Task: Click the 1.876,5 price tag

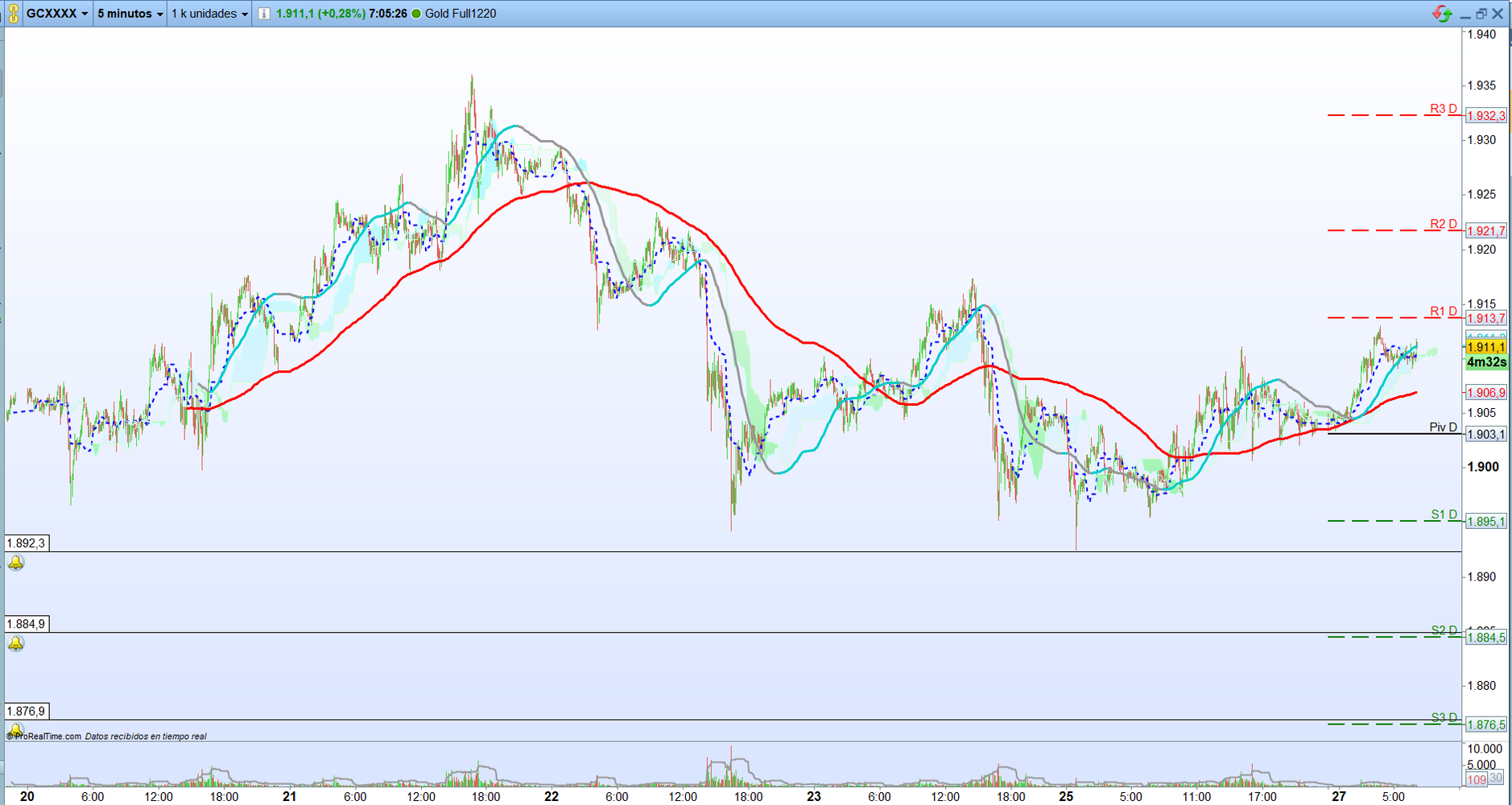Action: 1486,724
